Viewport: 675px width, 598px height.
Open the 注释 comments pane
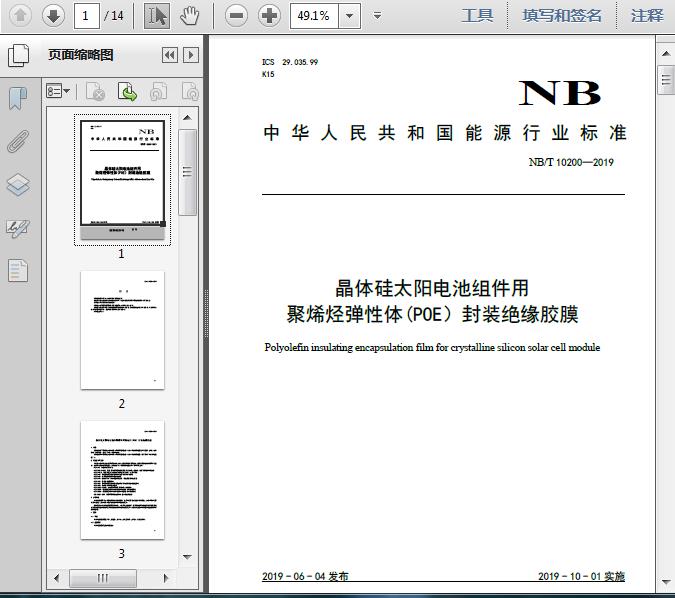[x=647, y=15]
